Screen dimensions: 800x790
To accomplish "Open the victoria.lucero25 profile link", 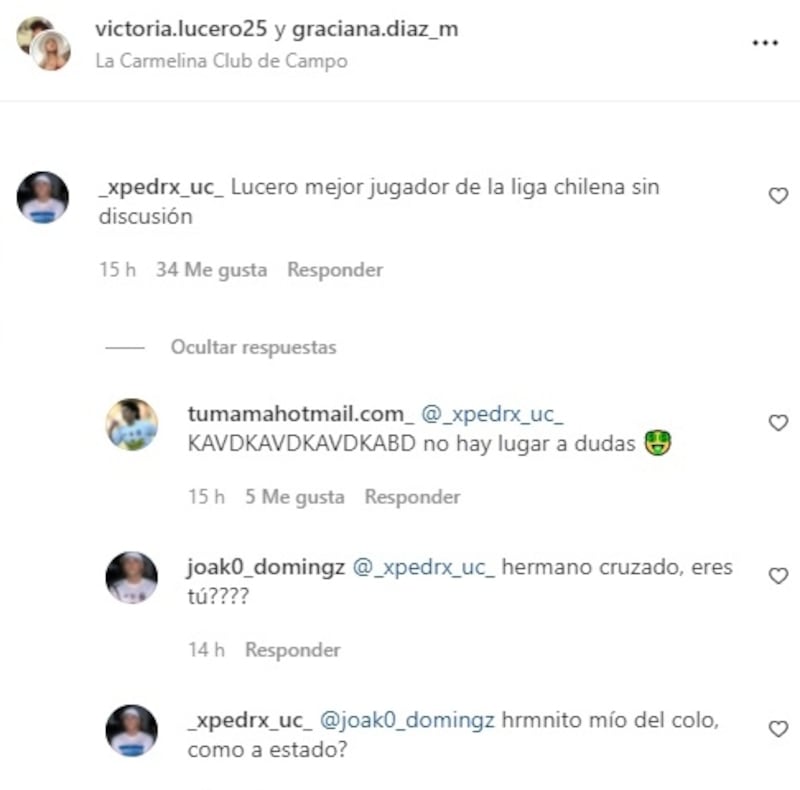I will (181, 29).
